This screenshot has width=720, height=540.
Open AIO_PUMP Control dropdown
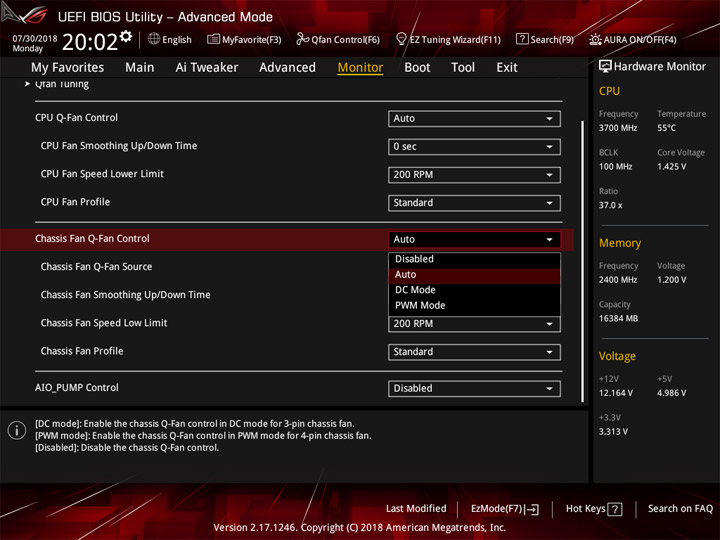click(474, 389)
